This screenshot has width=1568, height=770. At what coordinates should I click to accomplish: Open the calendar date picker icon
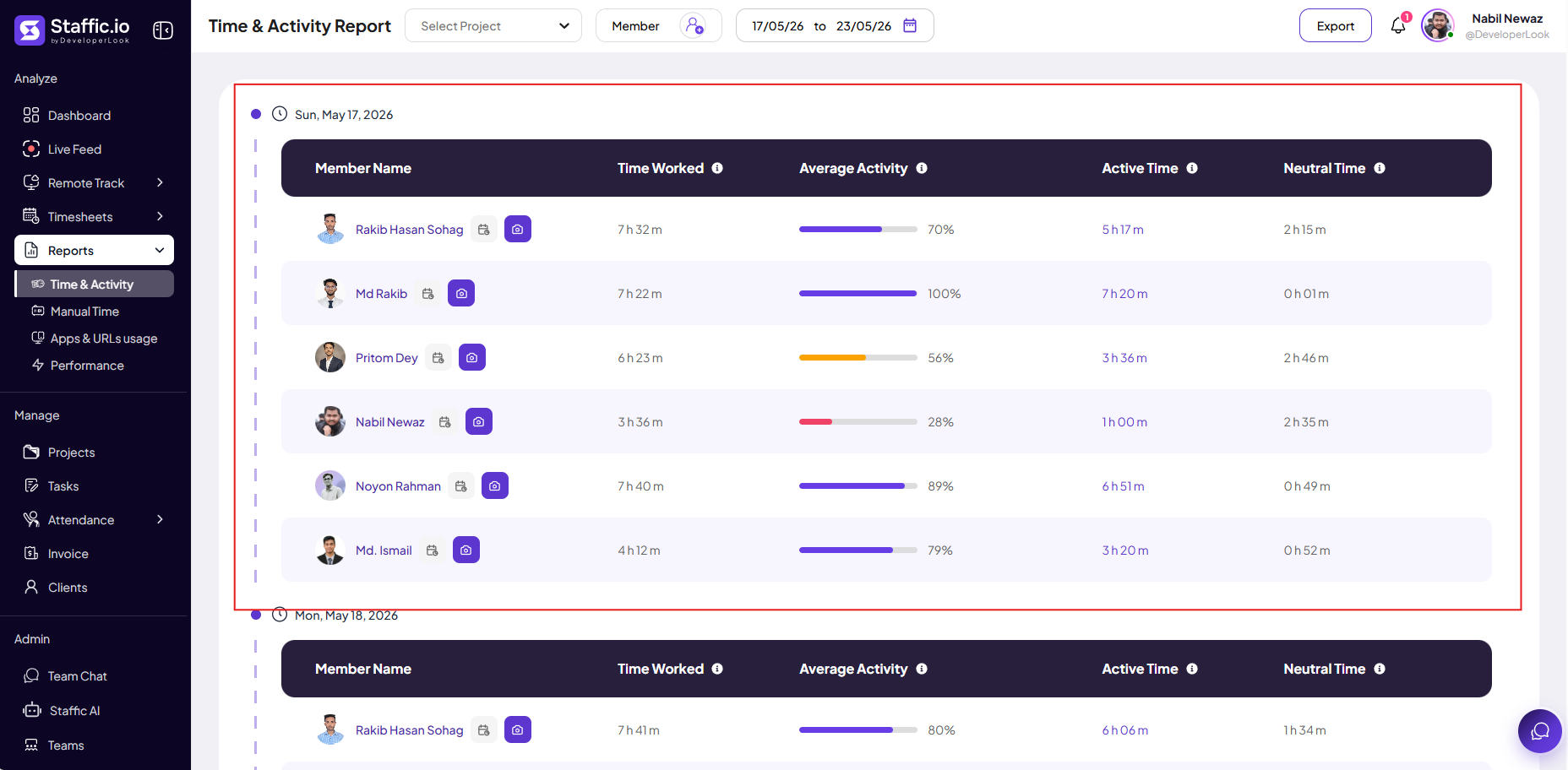(910, 25)
